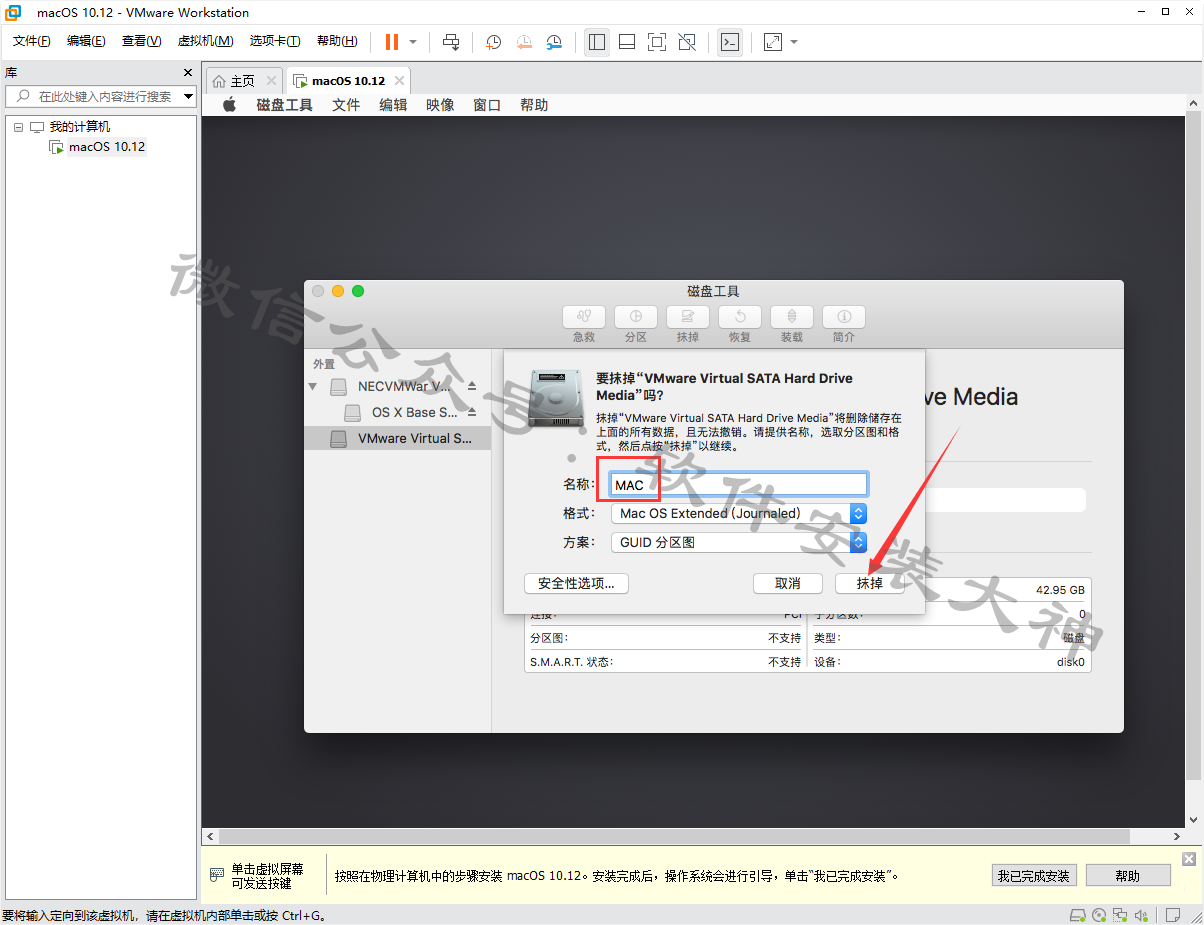Open VMware 查看(V) menu

141,41
